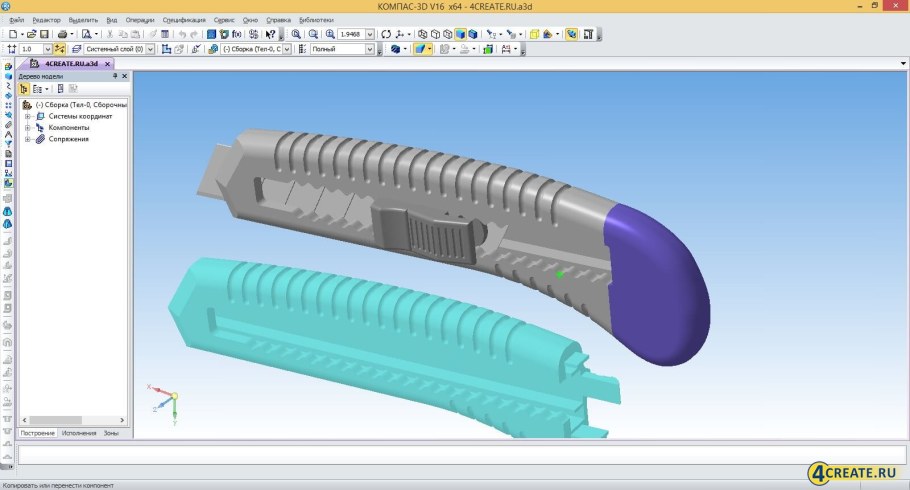
Task: Click the command prompt input field at bottom
Action: pyautogui.click(x=462, y=455)
